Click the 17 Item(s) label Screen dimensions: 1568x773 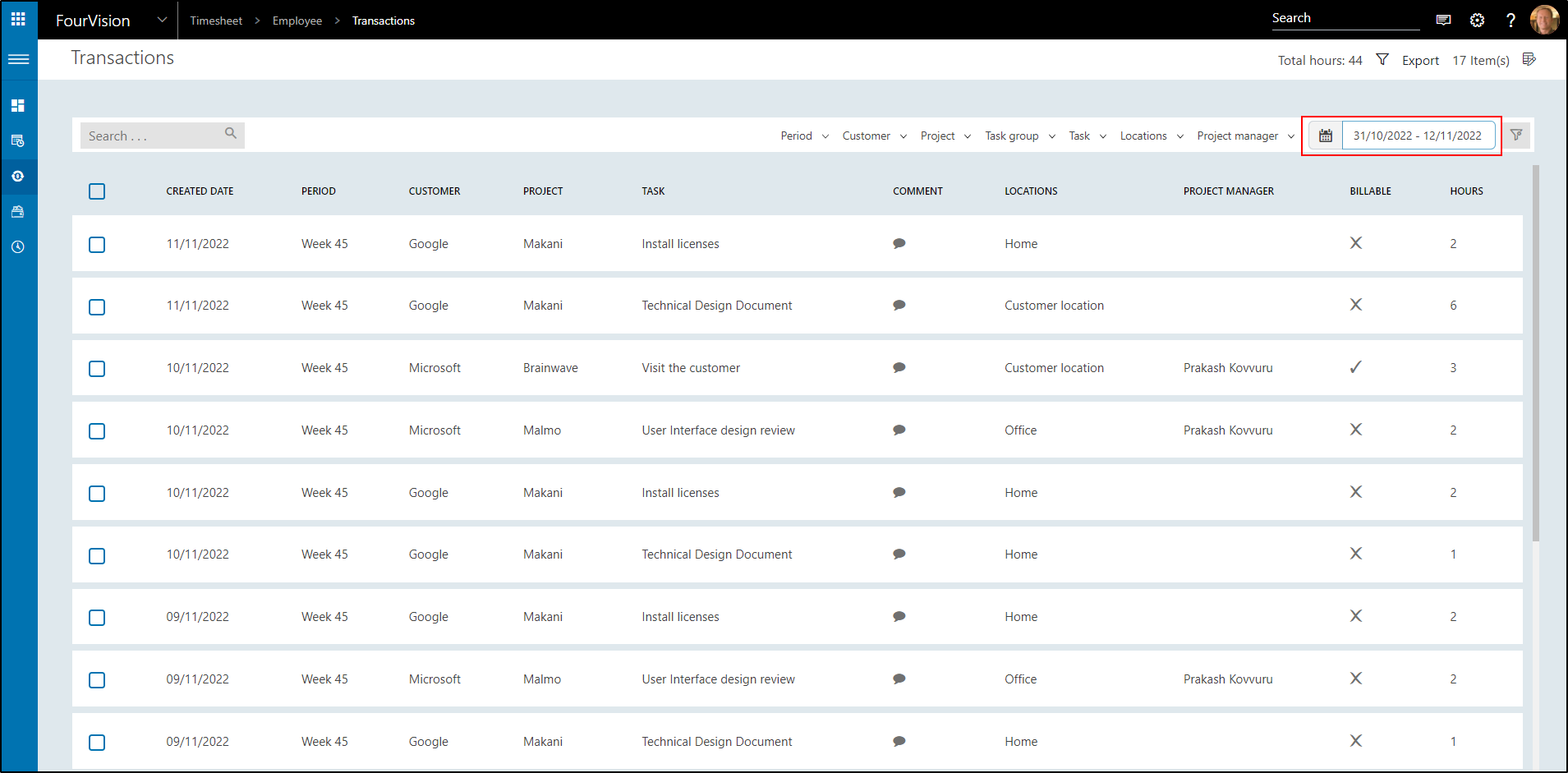tap(1481, 60)
